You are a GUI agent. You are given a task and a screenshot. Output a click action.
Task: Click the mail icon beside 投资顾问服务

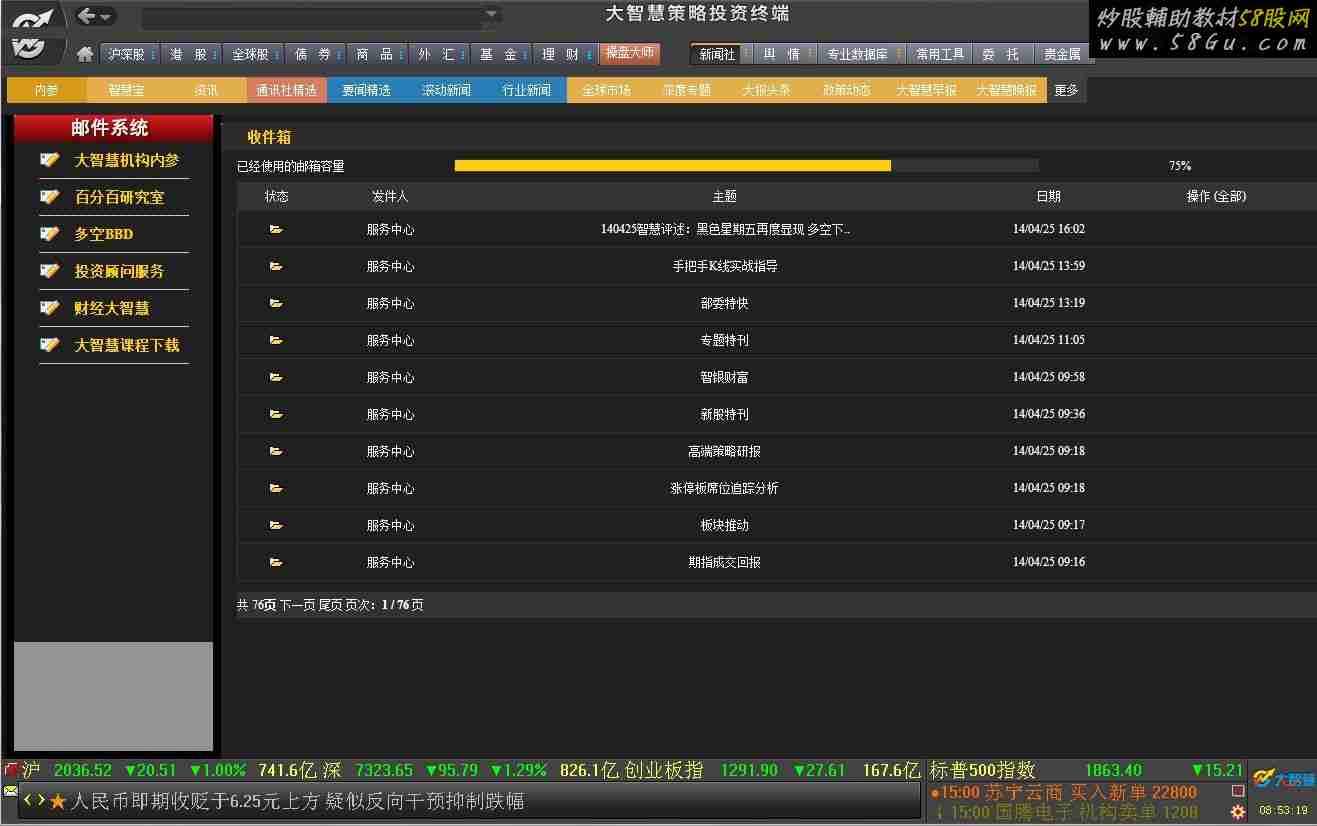point(49,271)
